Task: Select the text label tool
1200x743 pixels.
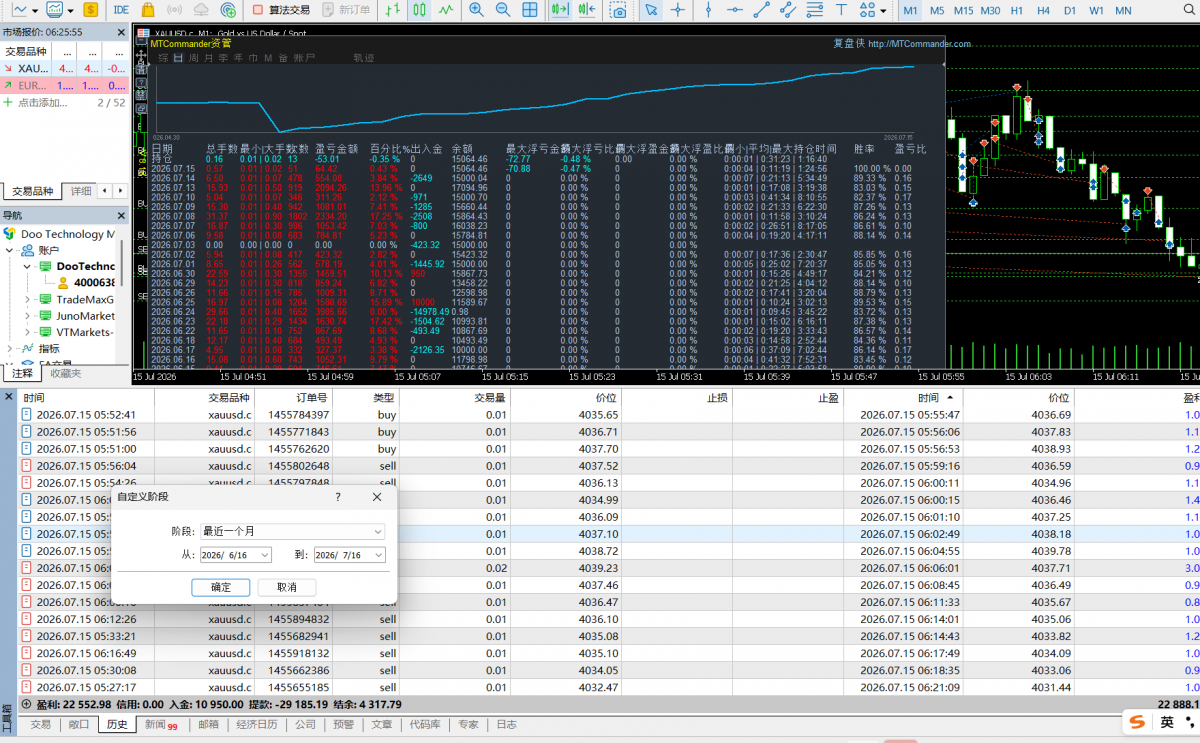Action: [x=841, y=10]
